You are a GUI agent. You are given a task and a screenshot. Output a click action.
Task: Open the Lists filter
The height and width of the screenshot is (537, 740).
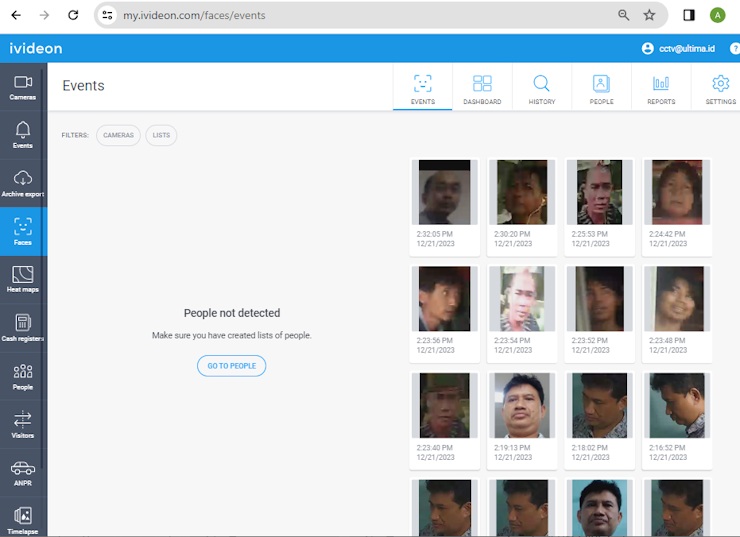click(161, 135)
